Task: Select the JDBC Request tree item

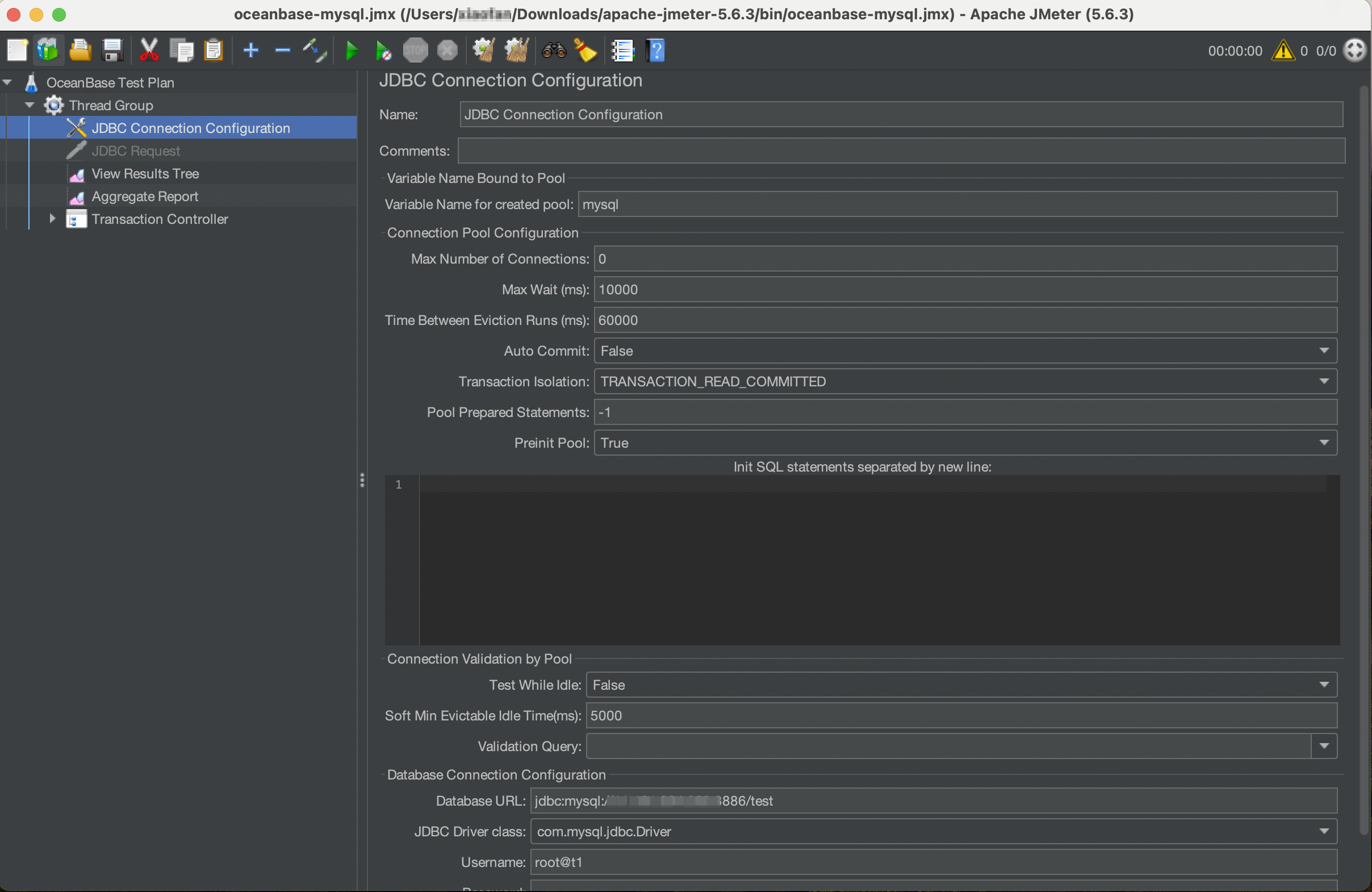Action: click(x=136, y=151)
